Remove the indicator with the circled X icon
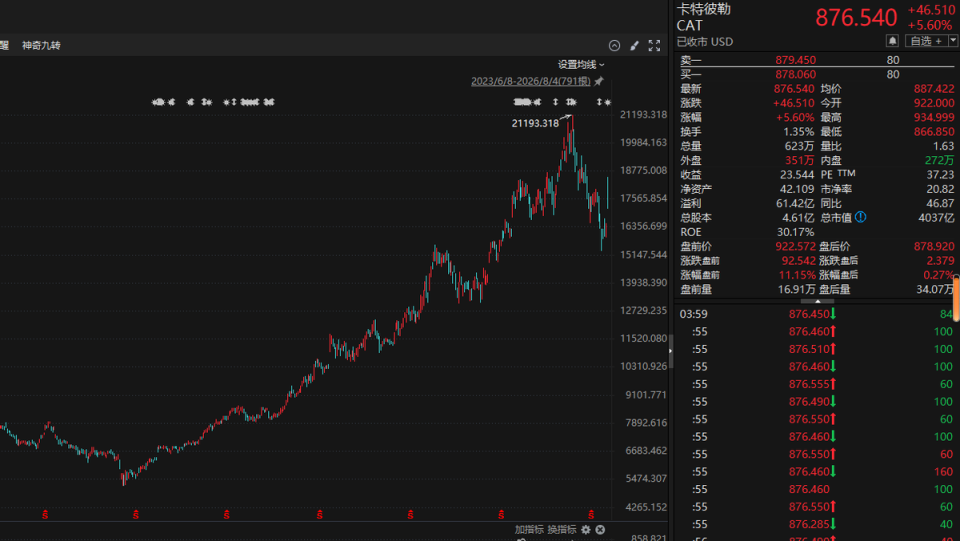The image size is (960, 541). pos(600,529)
